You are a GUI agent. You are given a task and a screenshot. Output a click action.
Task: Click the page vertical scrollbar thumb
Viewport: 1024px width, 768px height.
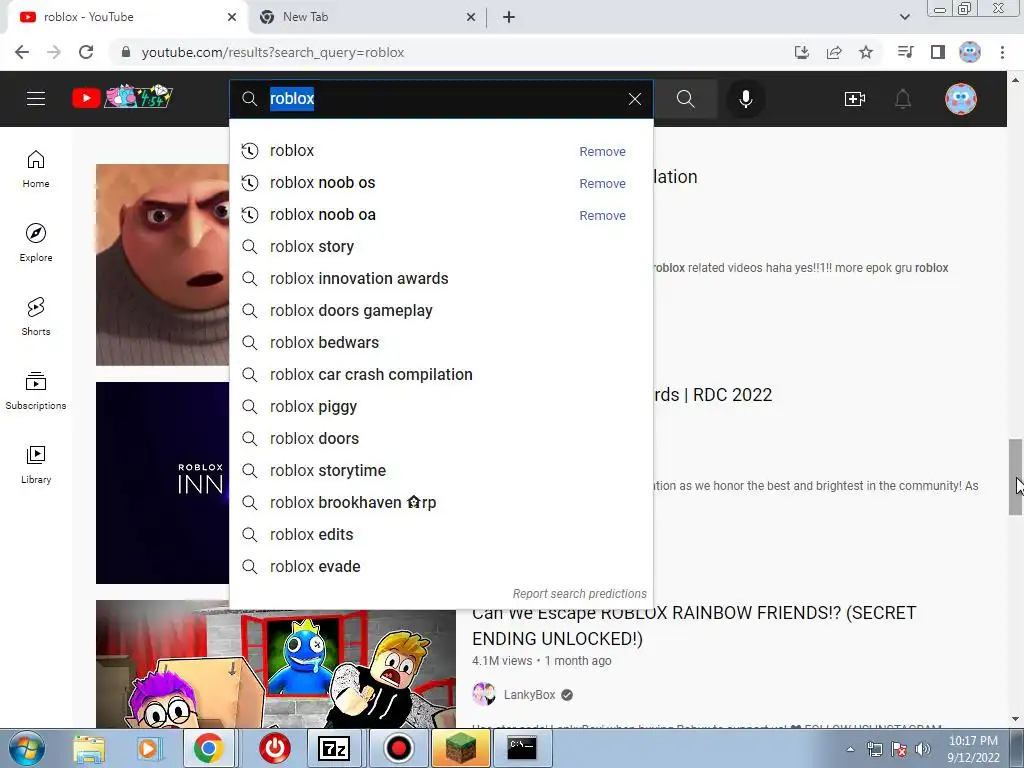(1015, 477)
